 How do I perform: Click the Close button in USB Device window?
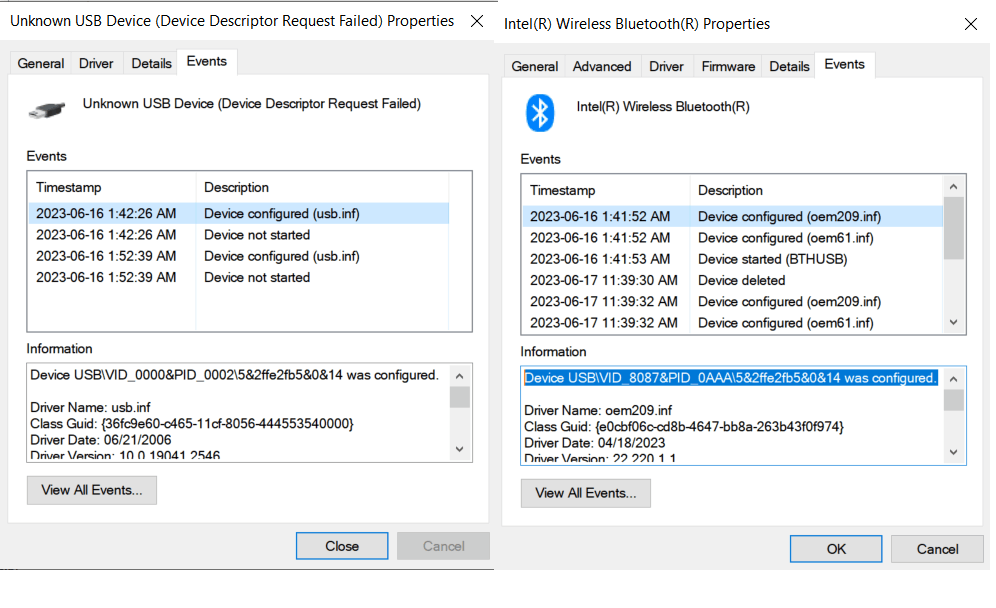(342, 546)
